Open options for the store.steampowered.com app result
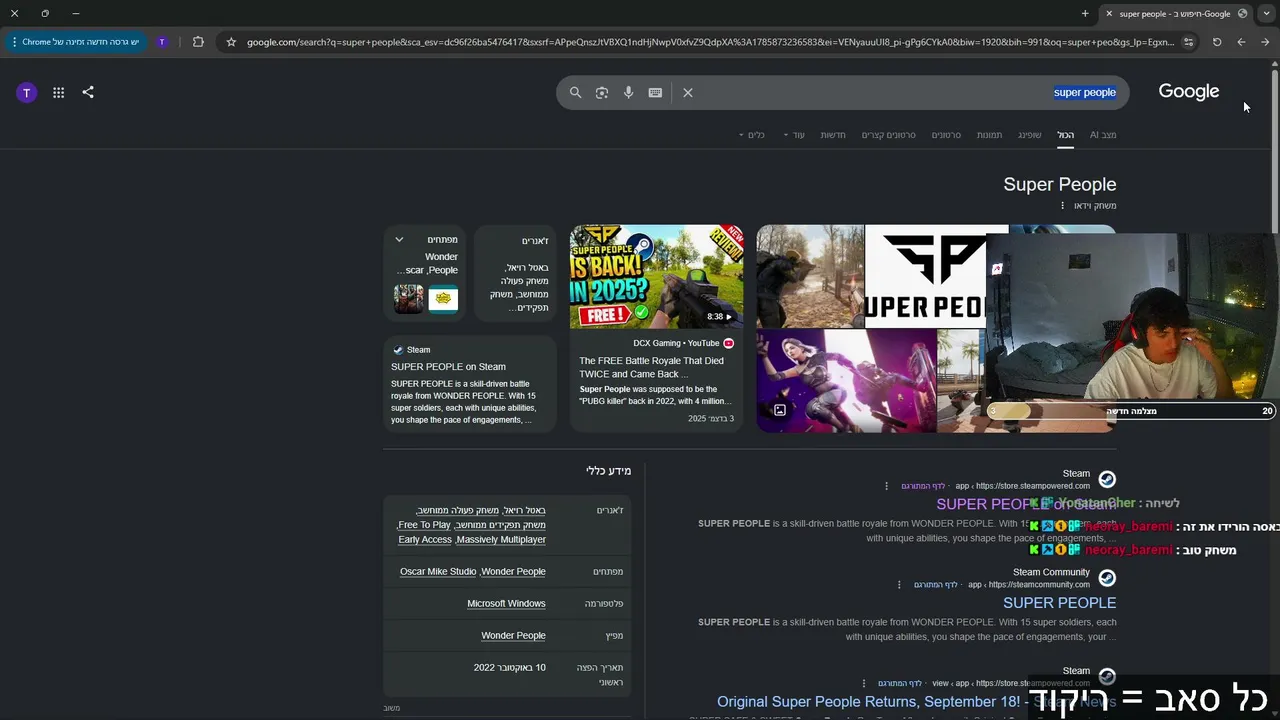The image size is (1280, 720). (886, 486)
